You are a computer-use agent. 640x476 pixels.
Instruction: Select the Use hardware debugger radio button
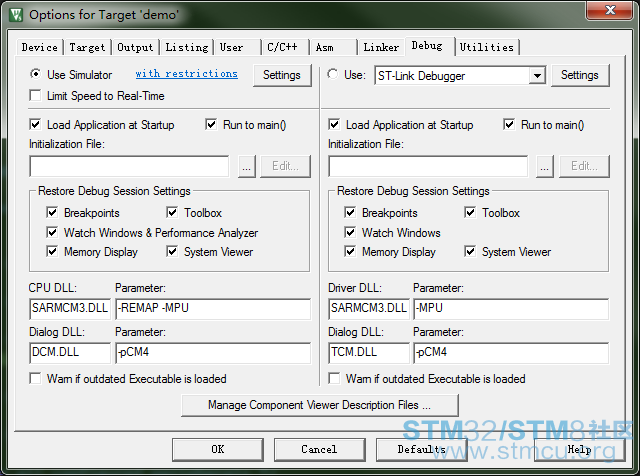point(333,74)
